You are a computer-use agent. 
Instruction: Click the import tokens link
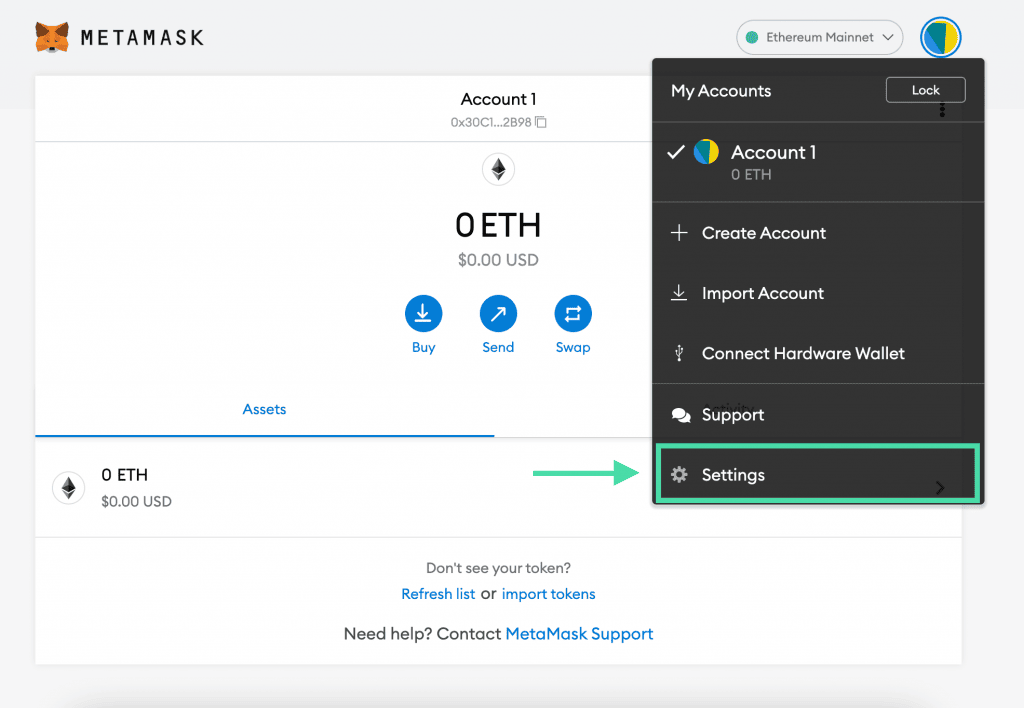coord(549,594)
